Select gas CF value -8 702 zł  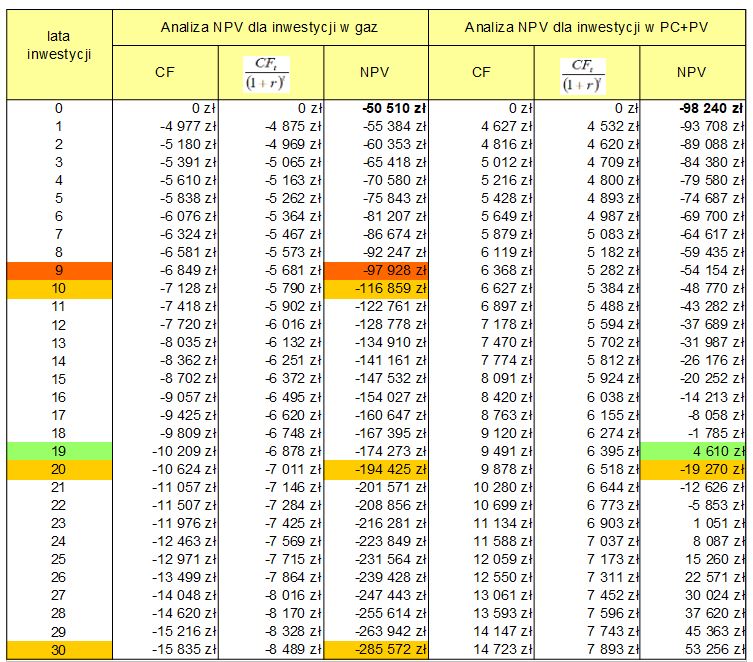coord(188,379)
